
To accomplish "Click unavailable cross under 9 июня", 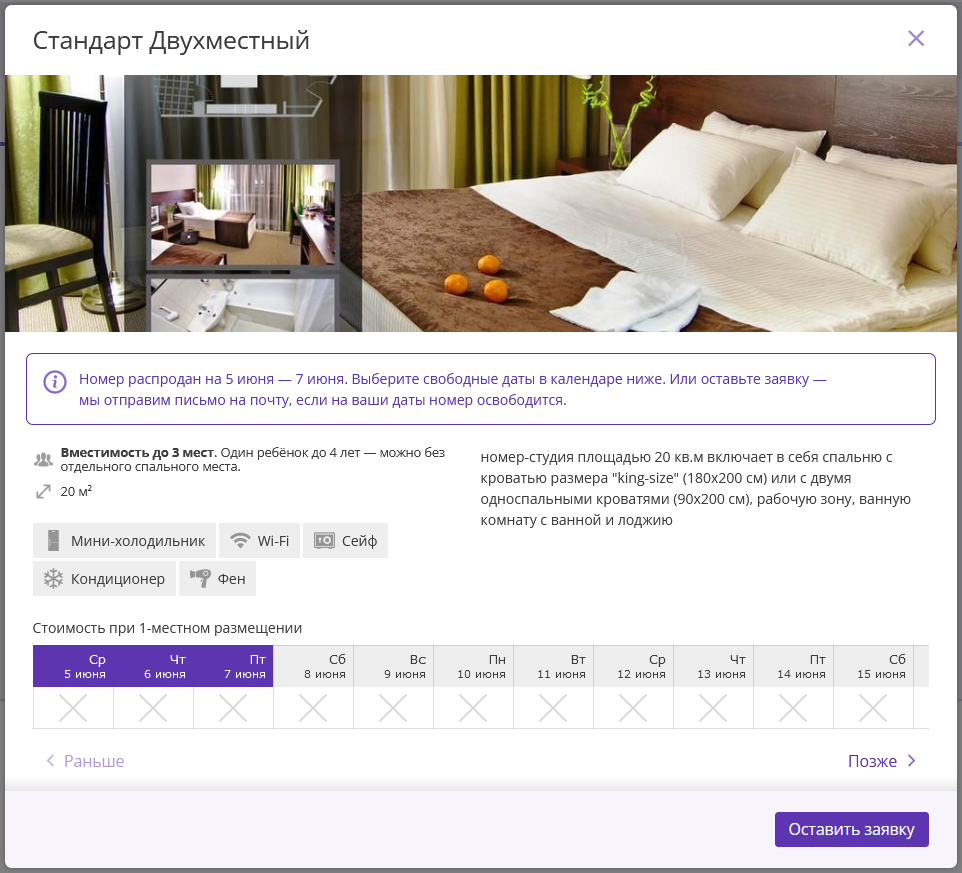I will 393,708.
